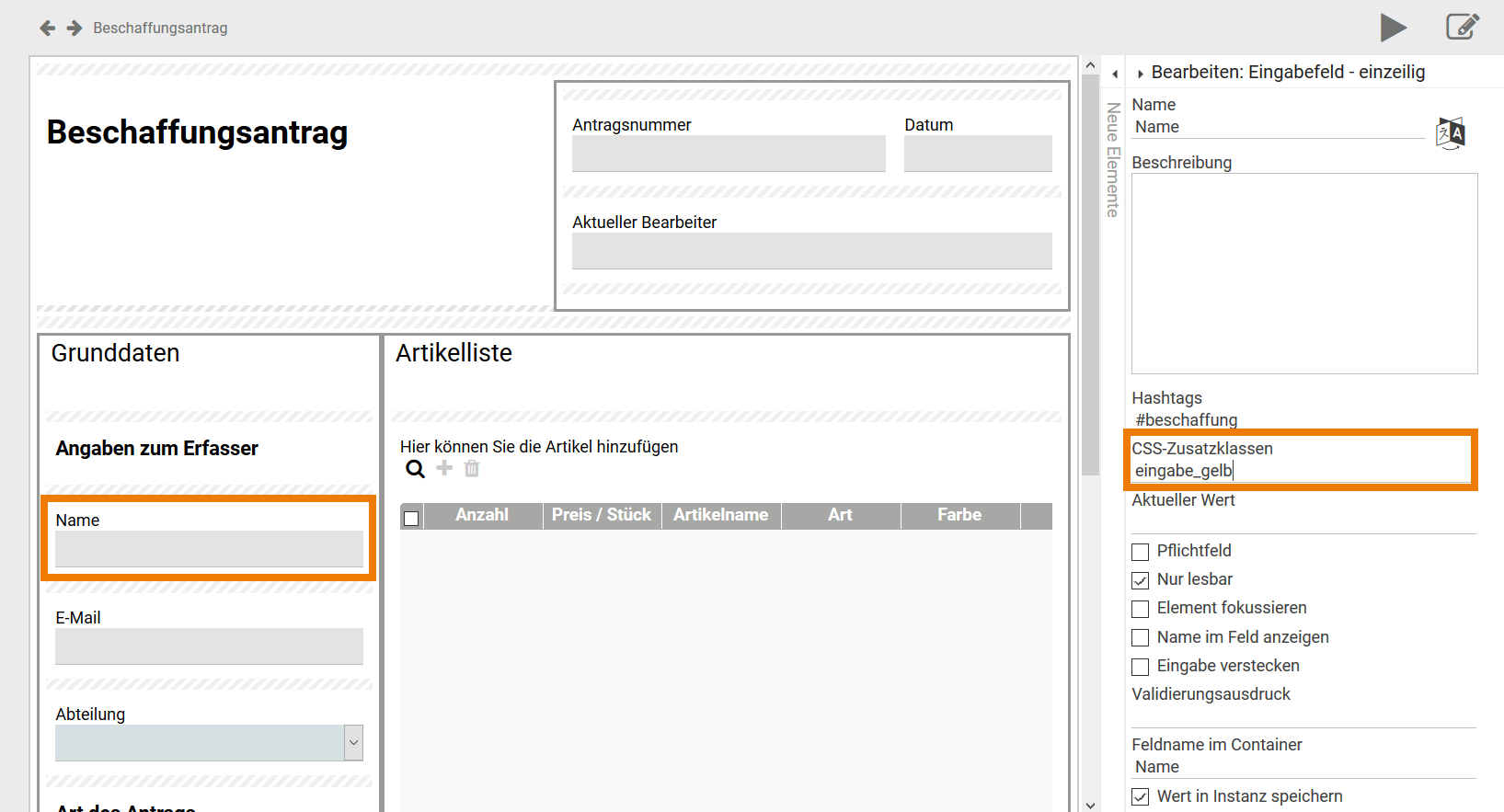Enable the Pflichtfeld checkbox
The image size is (1504, 812).
coord(1141,552)
